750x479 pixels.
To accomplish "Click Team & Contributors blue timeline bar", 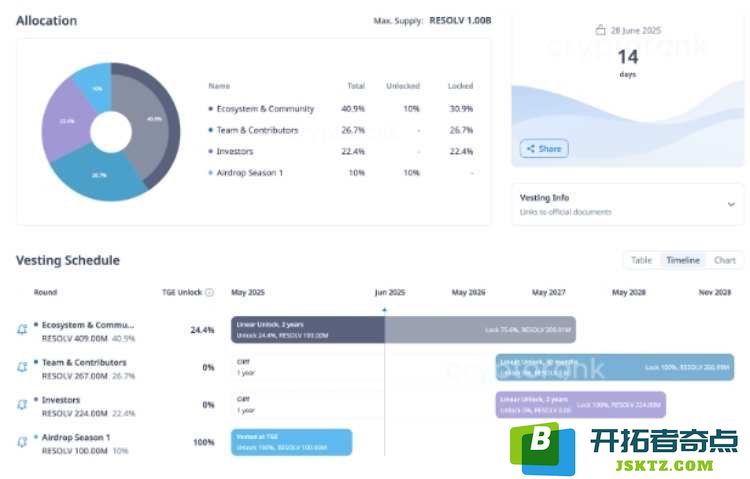I will (x=615, y=367).
